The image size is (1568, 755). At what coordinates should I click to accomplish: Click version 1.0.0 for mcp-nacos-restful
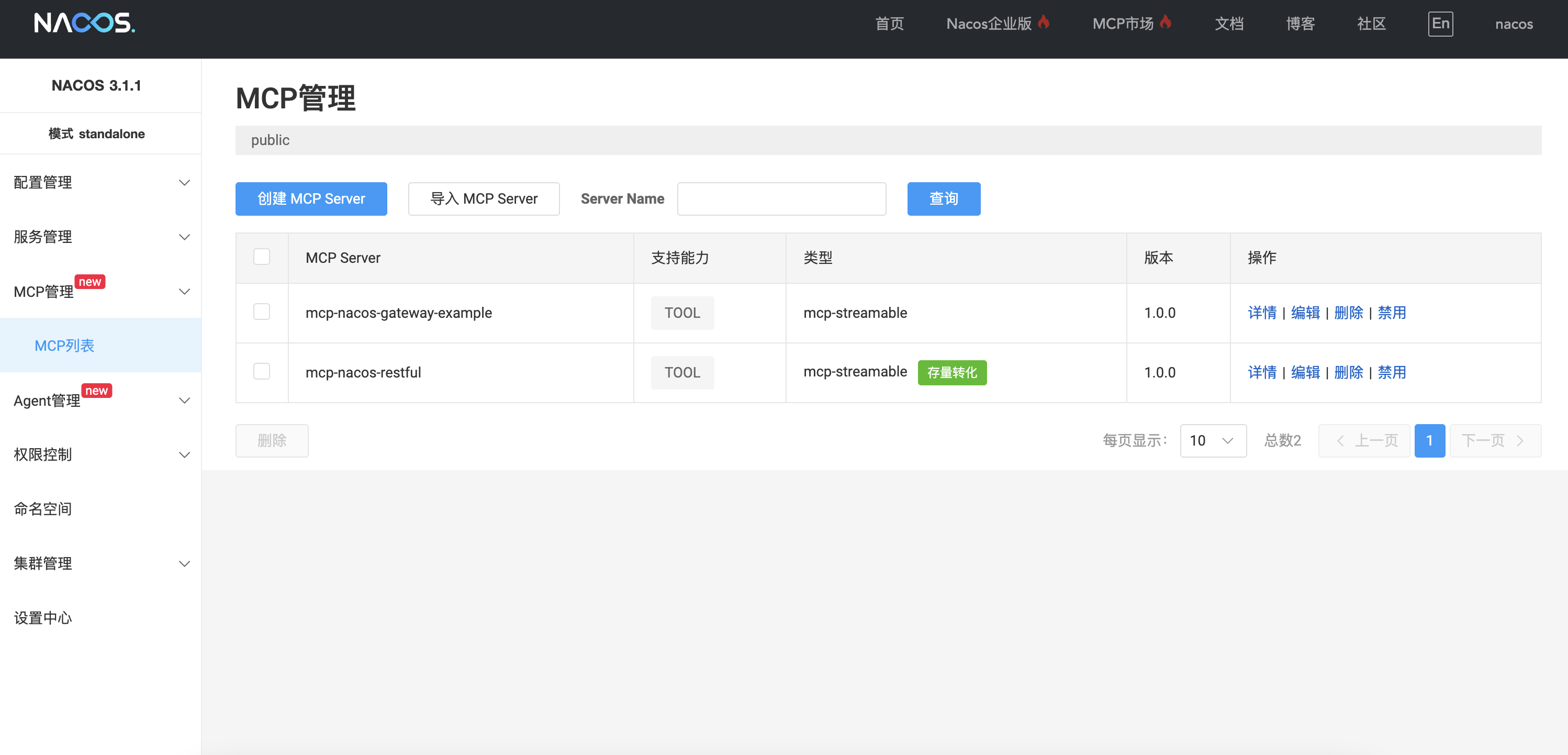1160,372
